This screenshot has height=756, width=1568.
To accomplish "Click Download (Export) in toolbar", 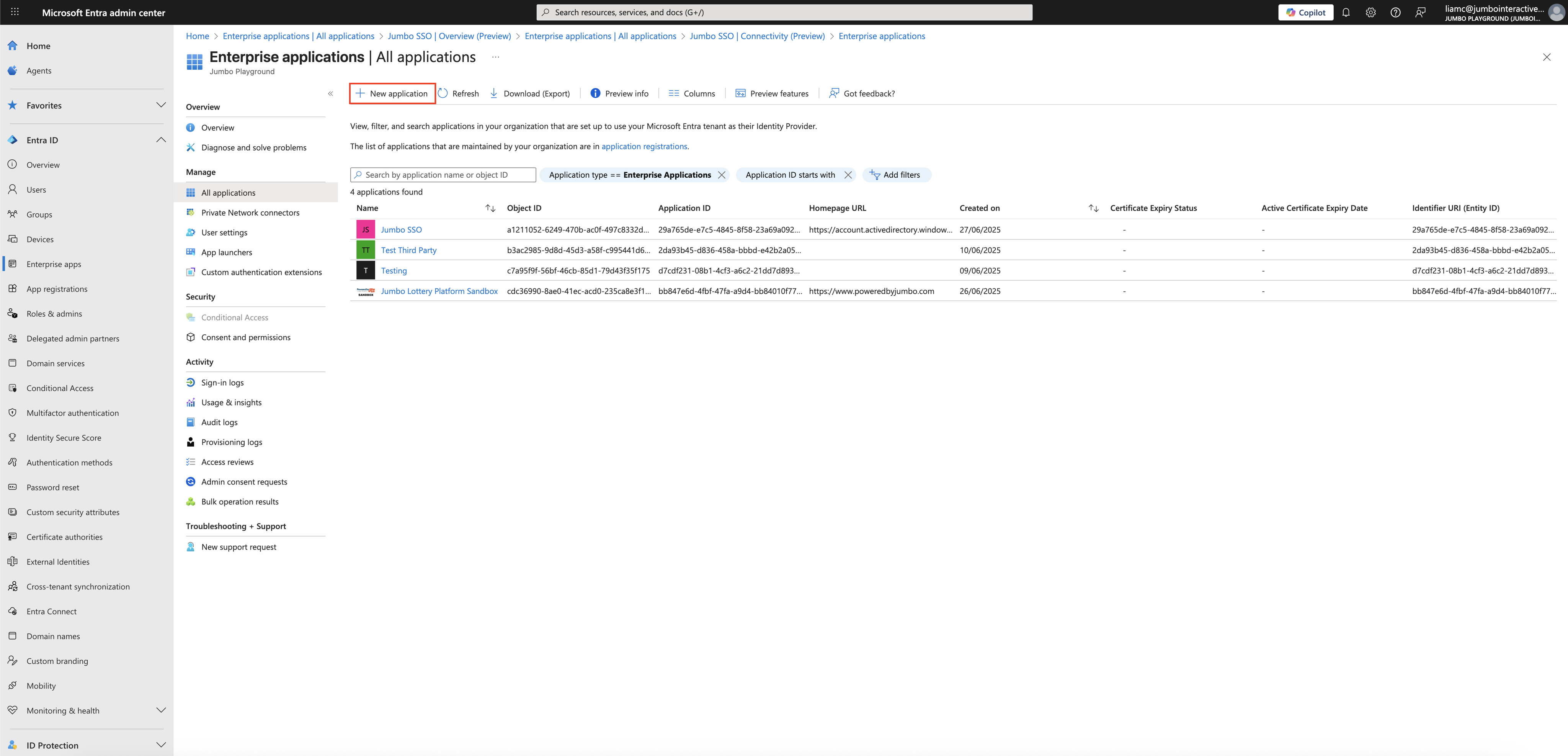I will 529,93.
